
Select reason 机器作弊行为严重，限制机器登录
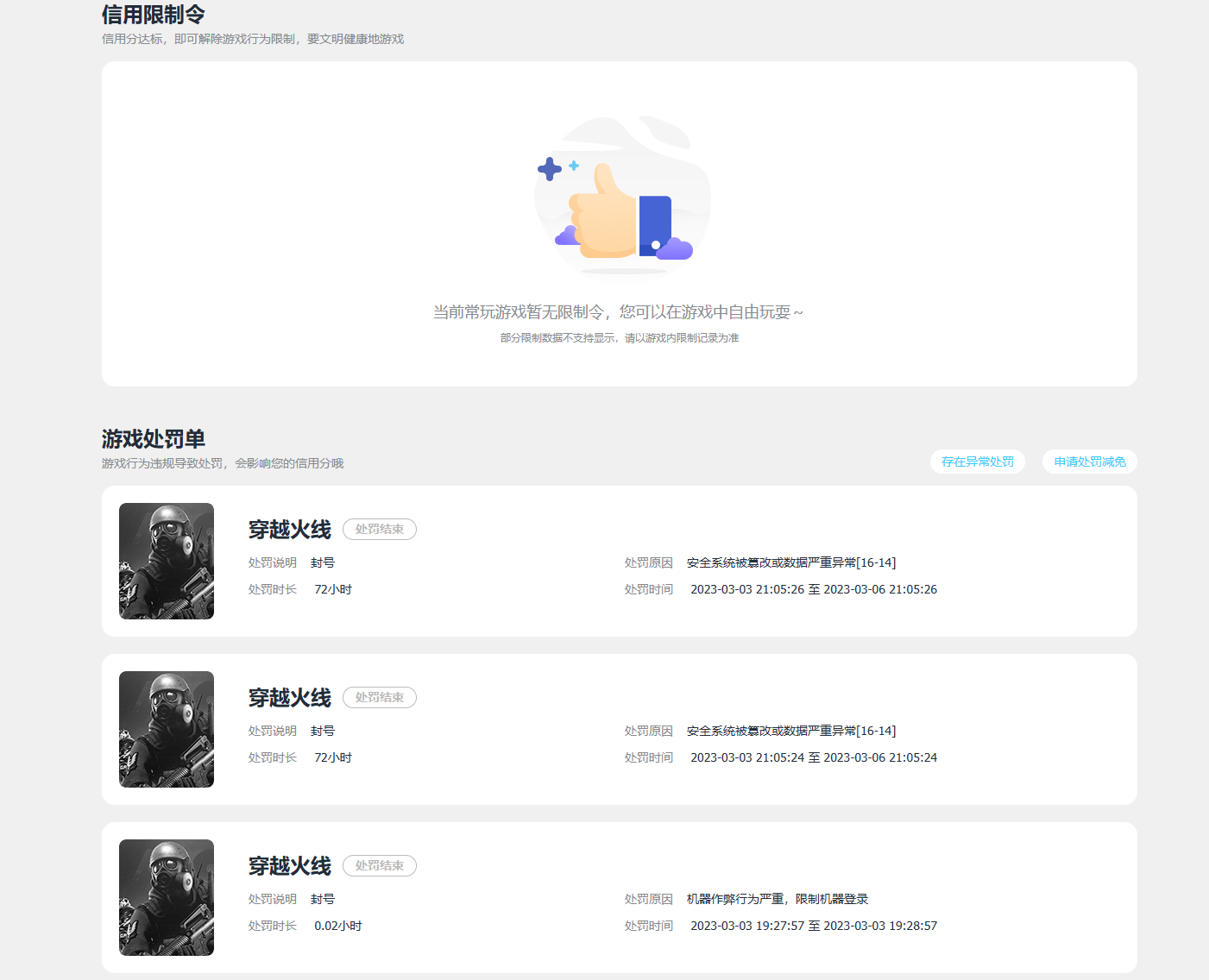778,899
